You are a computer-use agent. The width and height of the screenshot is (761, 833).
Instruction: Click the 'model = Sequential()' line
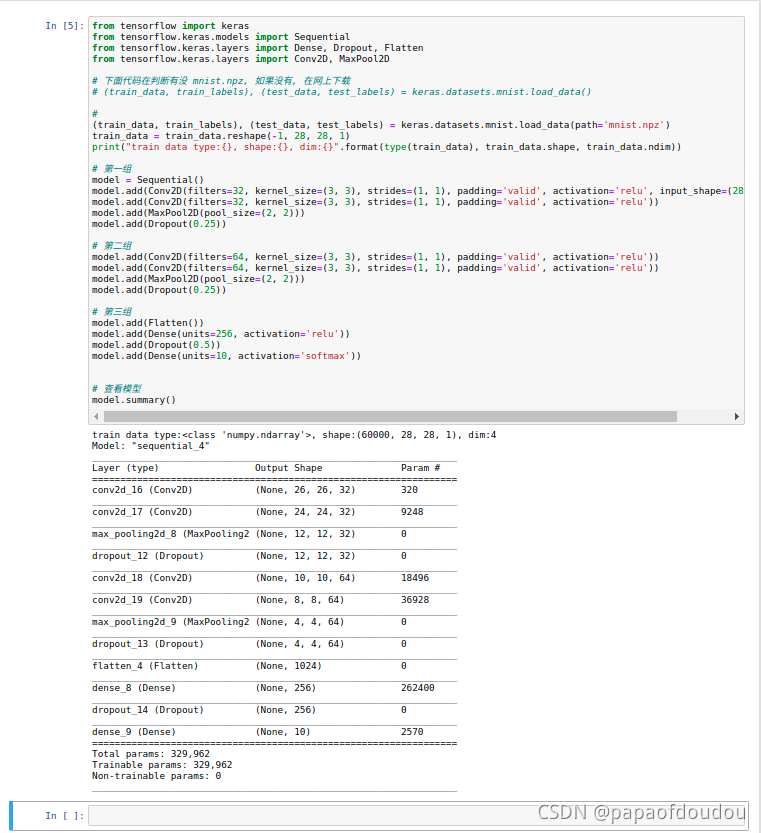click(148, 180)
